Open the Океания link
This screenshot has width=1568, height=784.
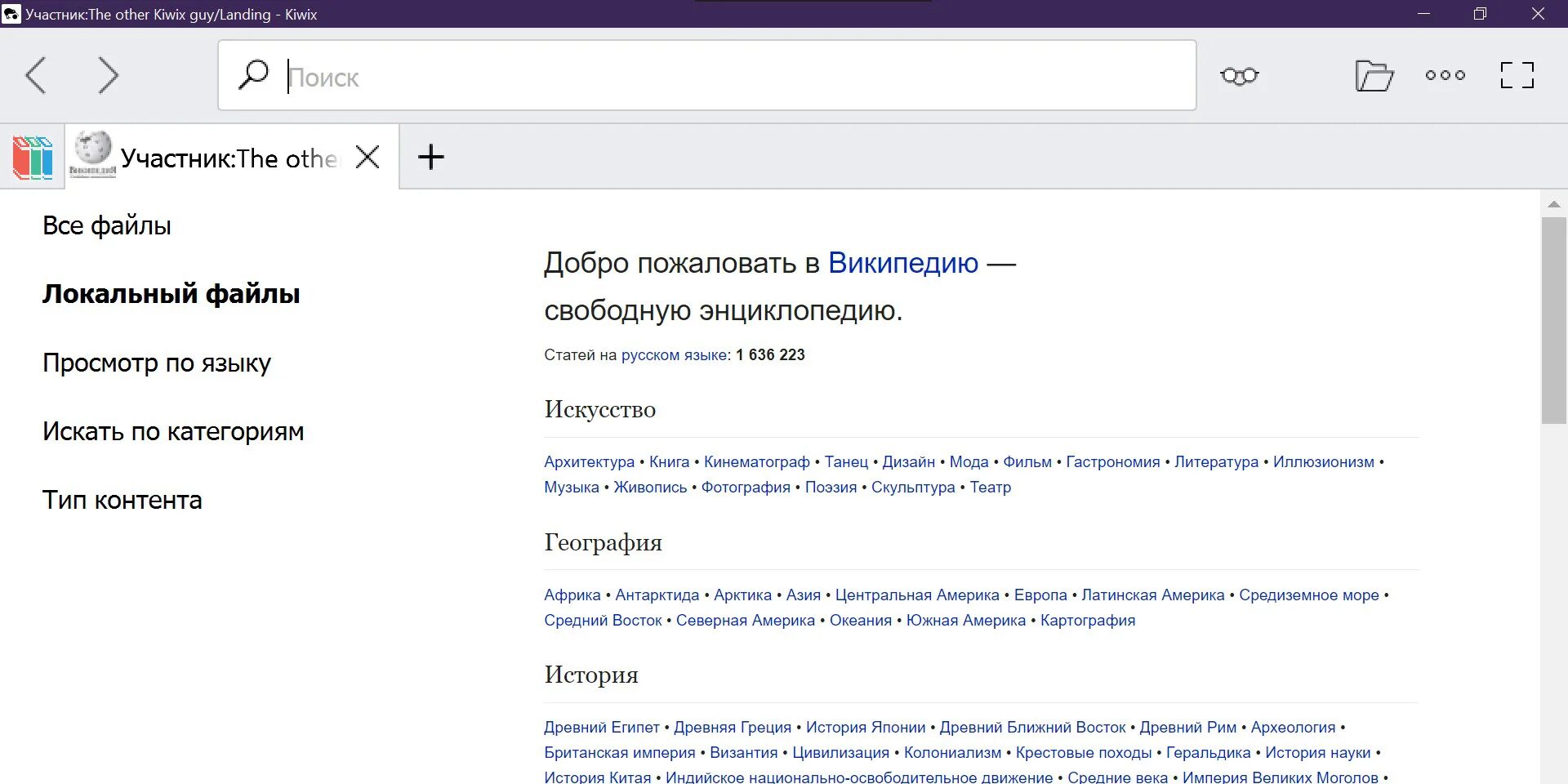pyautogui.click(x=861, y=621)
